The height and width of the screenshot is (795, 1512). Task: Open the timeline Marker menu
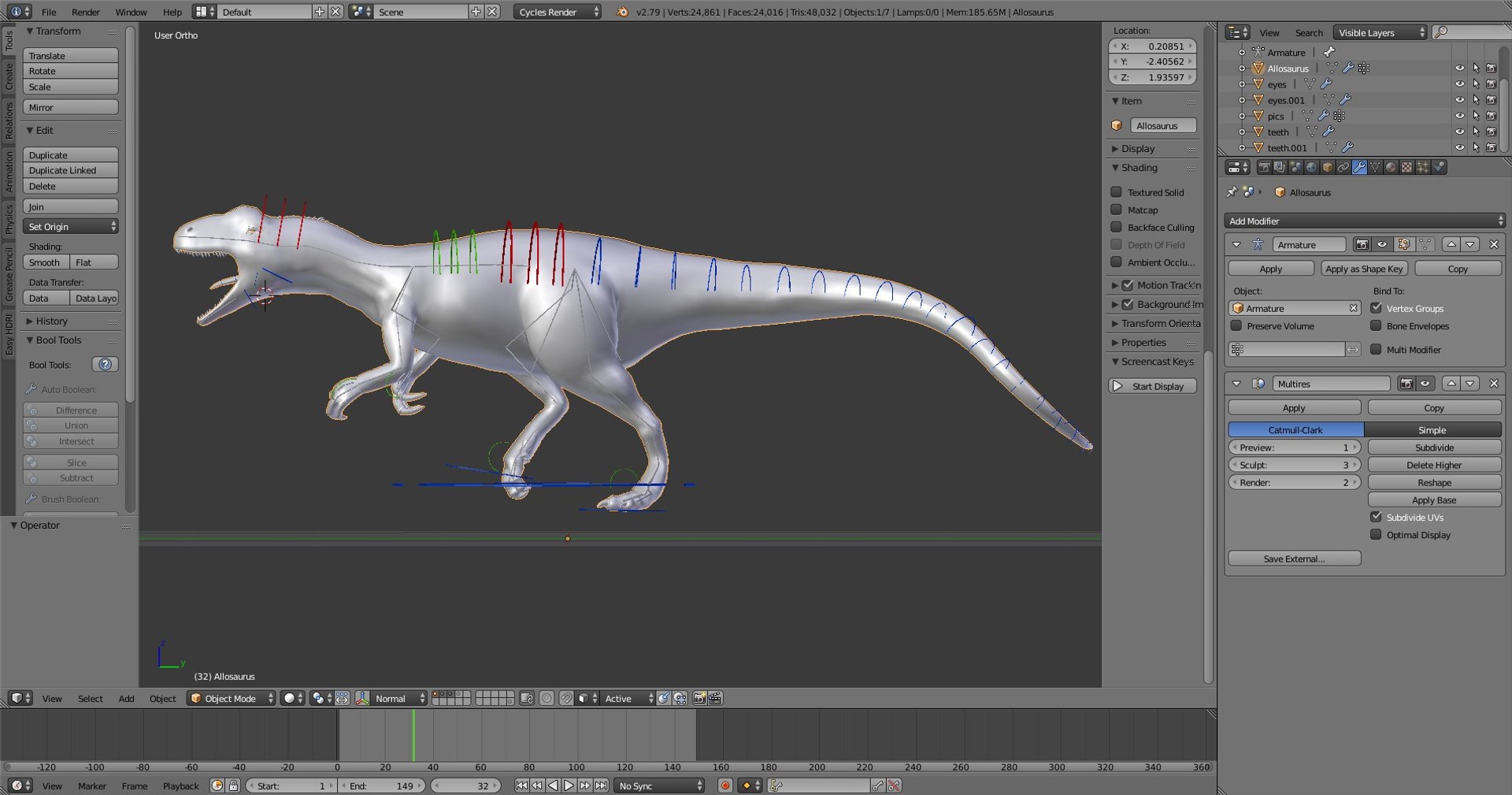[91, 786]
